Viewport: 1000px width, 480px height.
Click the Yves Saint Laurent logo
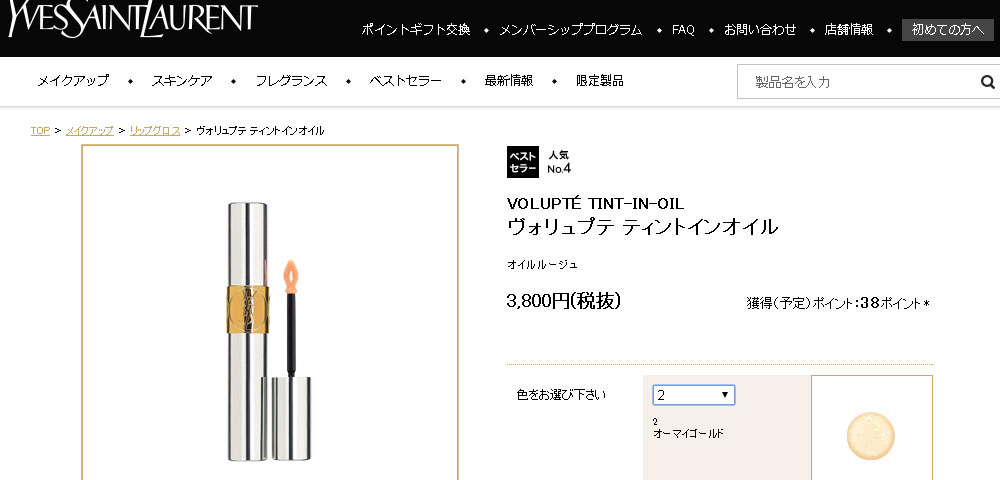pyautogui.click(x=133, y=18)
